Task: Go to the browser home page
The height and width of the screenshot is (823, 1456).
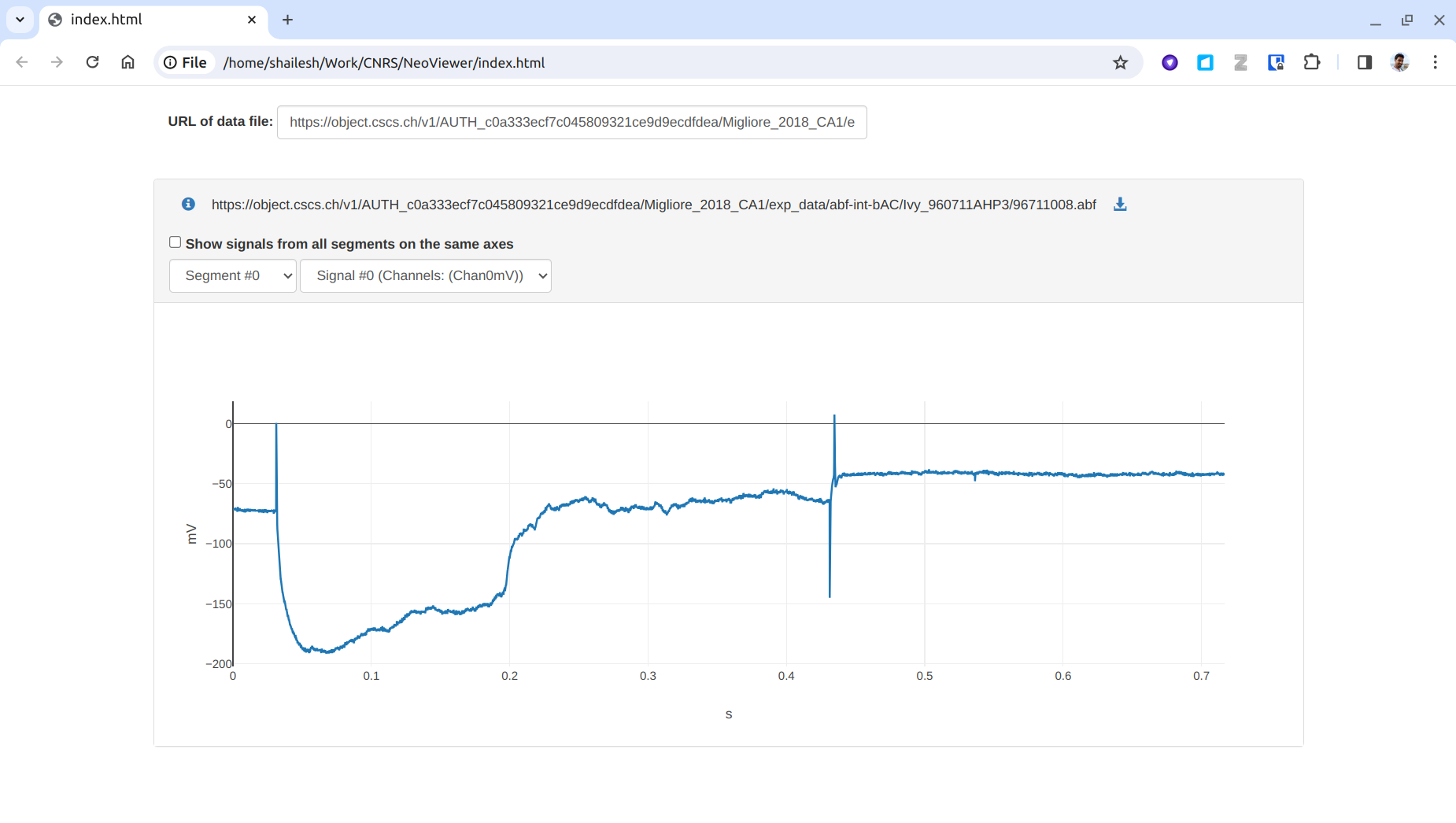Action: click(127, 63)
